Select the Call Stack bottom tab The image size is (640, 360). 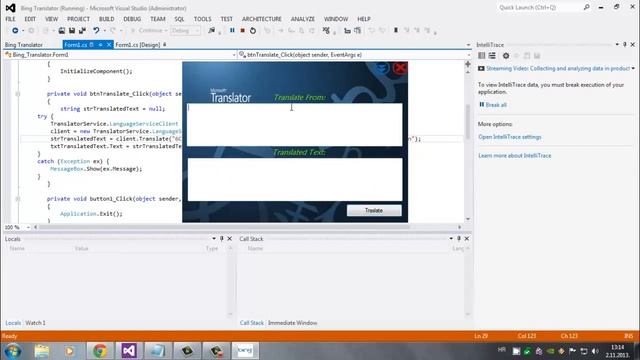251,323
